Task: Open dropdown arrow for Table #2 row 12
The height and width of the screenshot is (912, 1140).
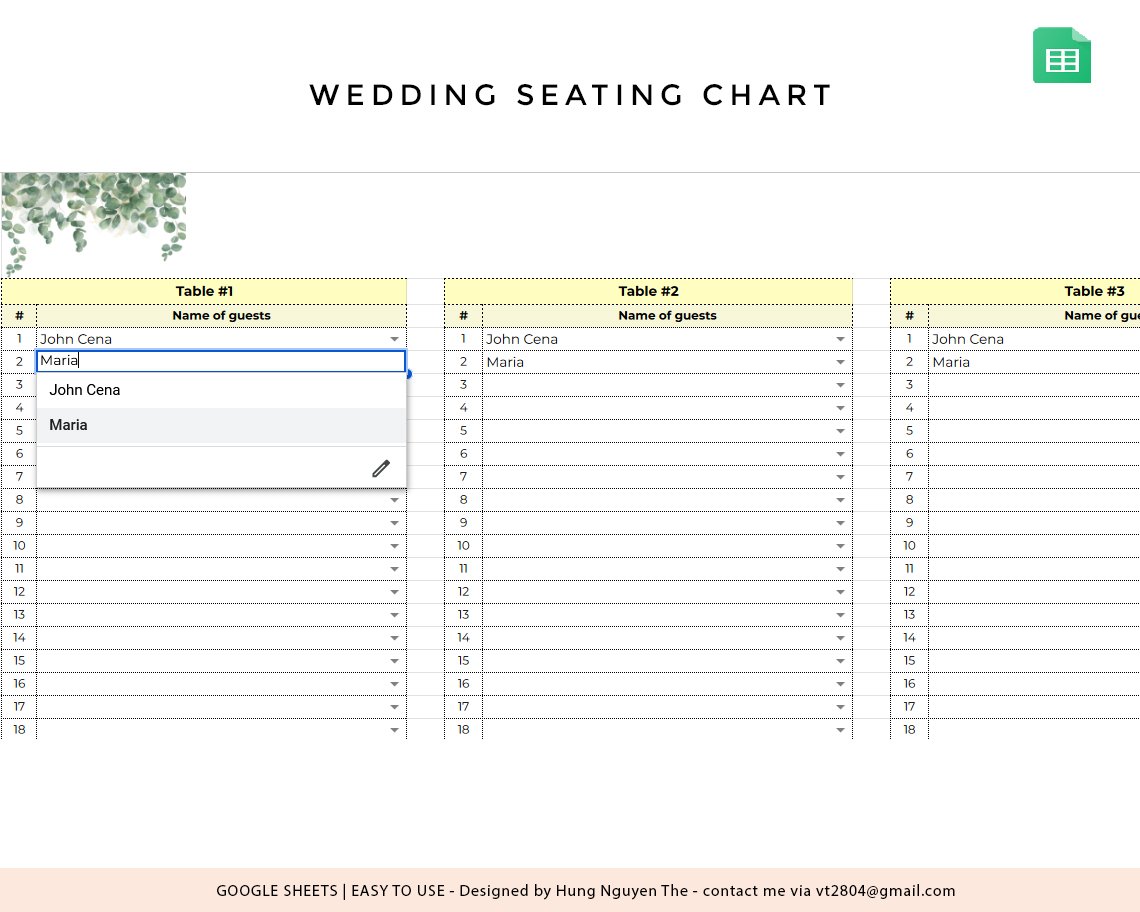Action: tap(840, 592)
